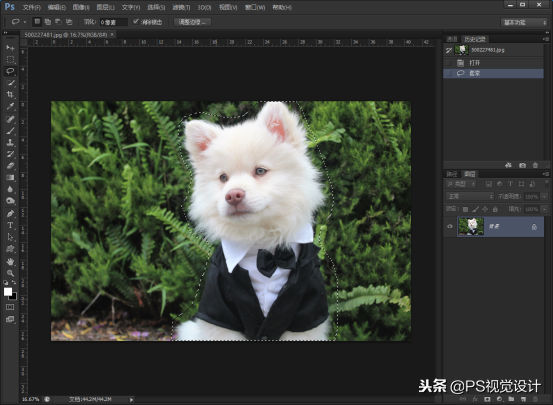Select the Healing Brush tool
The image size is (553, 405).
(x=10, y=119)
